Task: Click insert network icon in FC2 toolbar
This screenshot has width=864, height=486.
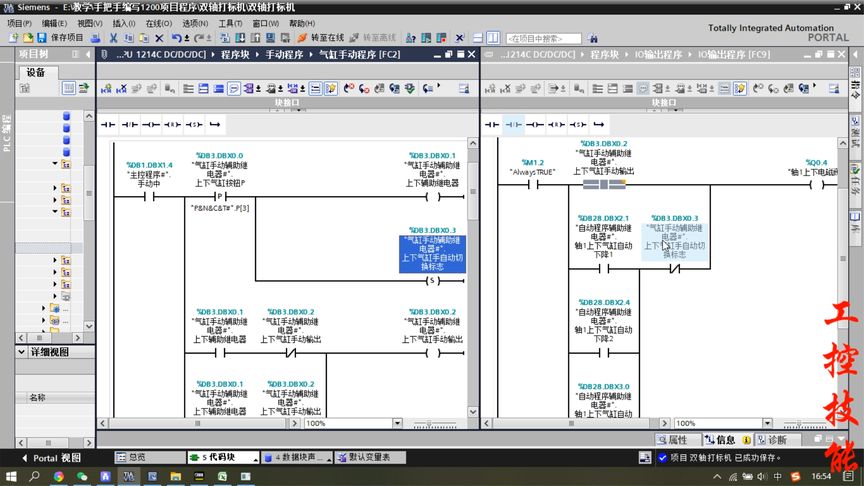Action: (x=106, y=89)
